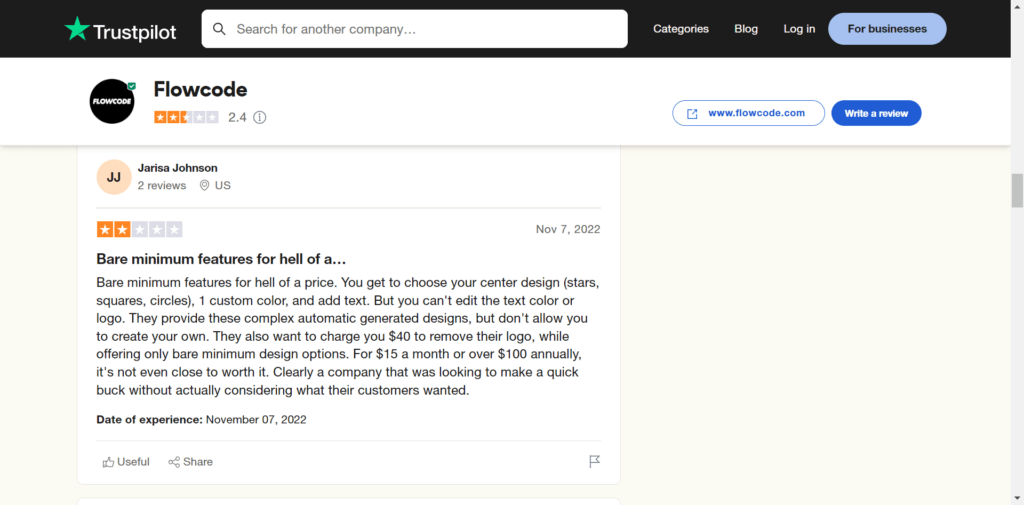Click the two-star review rating

pyautogui.click(x=139, y=229)
